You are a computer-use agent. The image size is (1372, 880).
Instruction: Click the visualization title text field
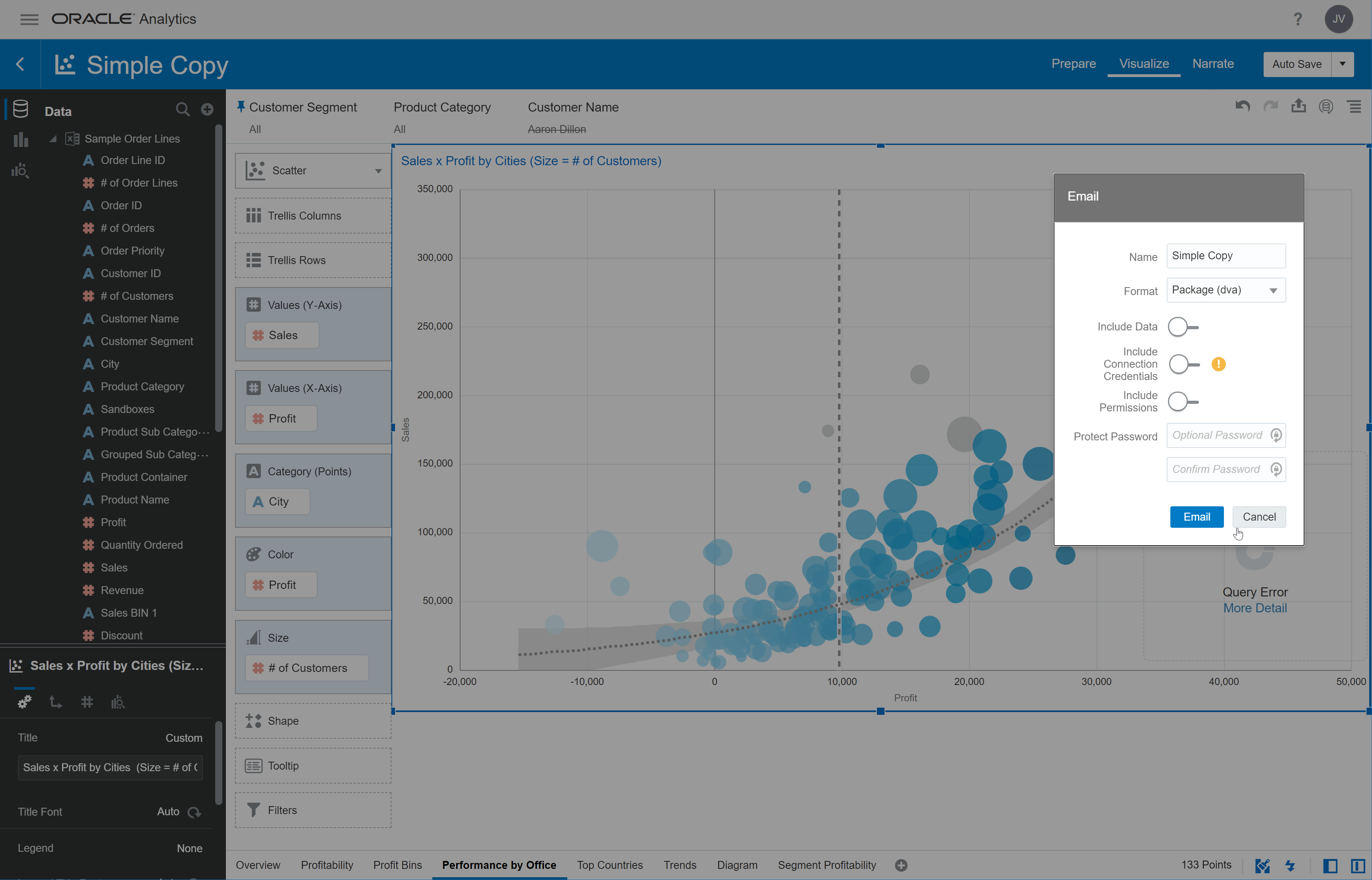coord(110,768)
